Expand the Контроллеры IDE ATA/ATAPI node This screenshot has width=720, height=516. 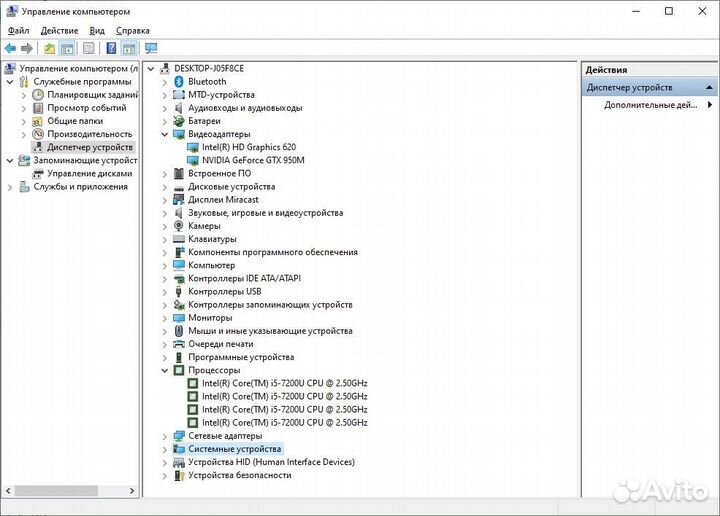click(x=164, y=279)
